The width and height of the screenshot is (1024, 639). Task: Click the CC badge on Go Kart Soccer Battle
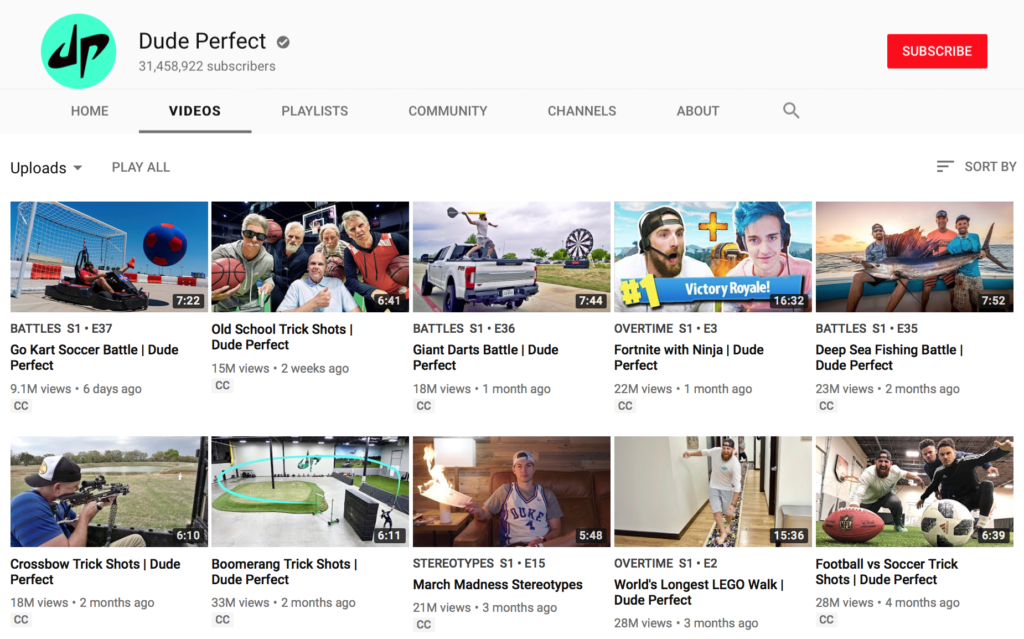[x=21, y=406]
